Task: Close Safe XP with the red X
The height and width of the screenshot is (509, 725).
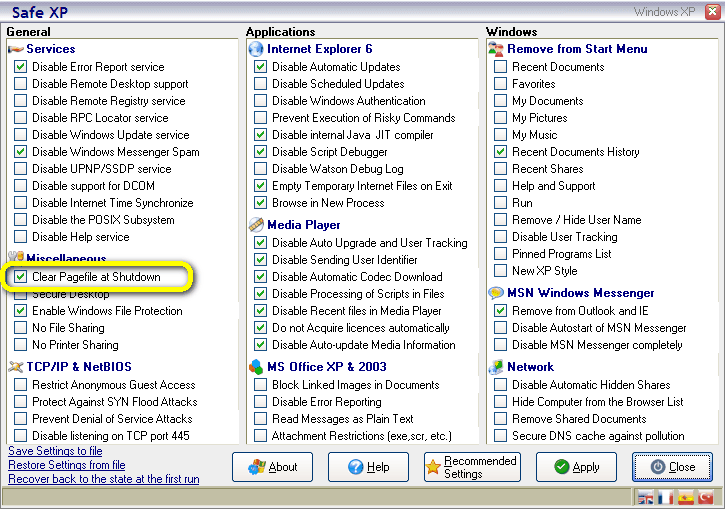Action: pyautogui.click(x=712, y=12)
